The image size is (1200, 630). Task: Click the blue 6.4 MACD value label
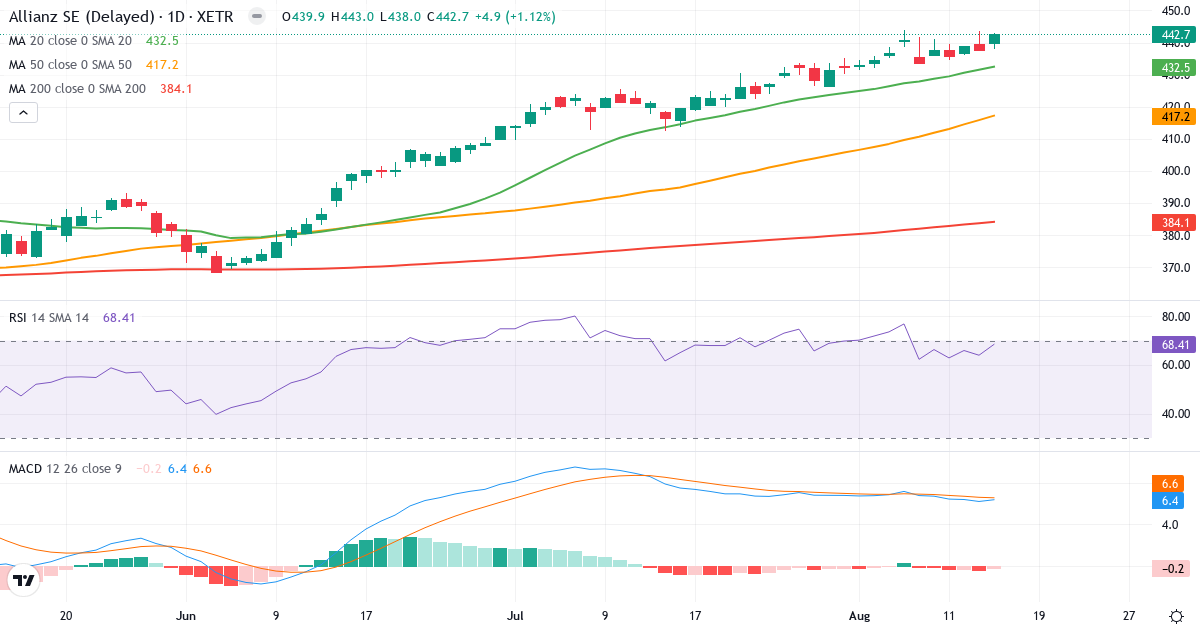click(1170, 499)
